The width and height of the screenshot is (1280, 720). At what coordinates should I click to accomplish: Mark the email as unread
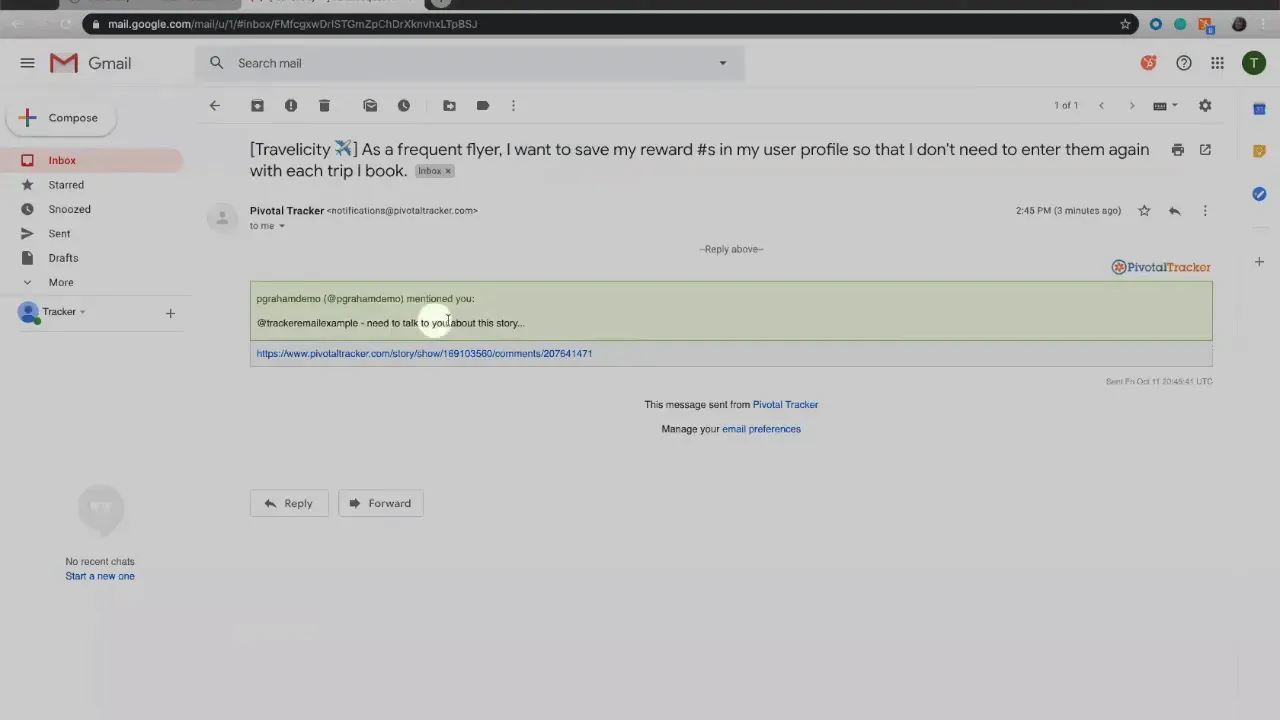click(370, 105)
